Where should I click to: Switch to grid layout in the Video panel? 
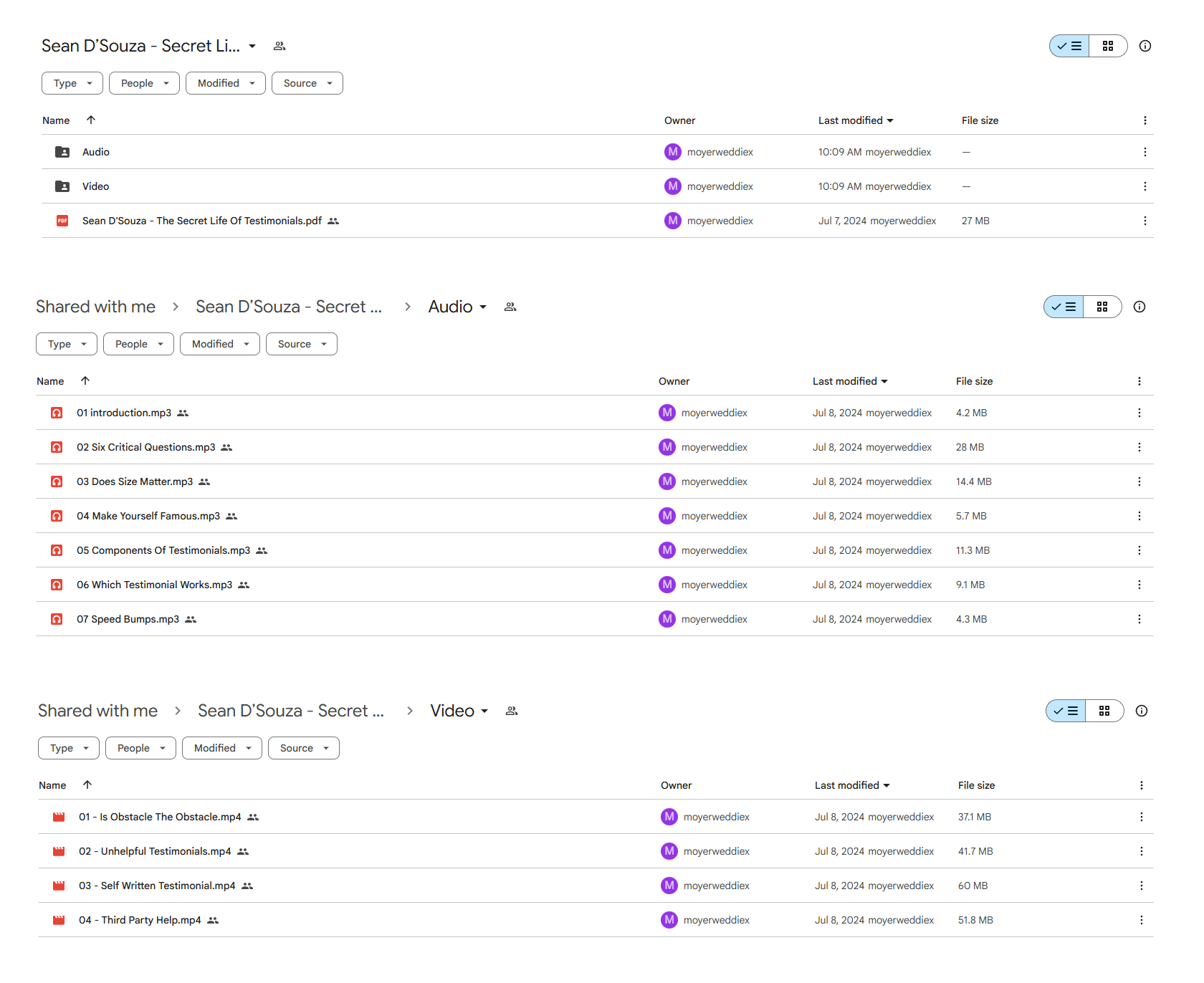pos(1104,711)
